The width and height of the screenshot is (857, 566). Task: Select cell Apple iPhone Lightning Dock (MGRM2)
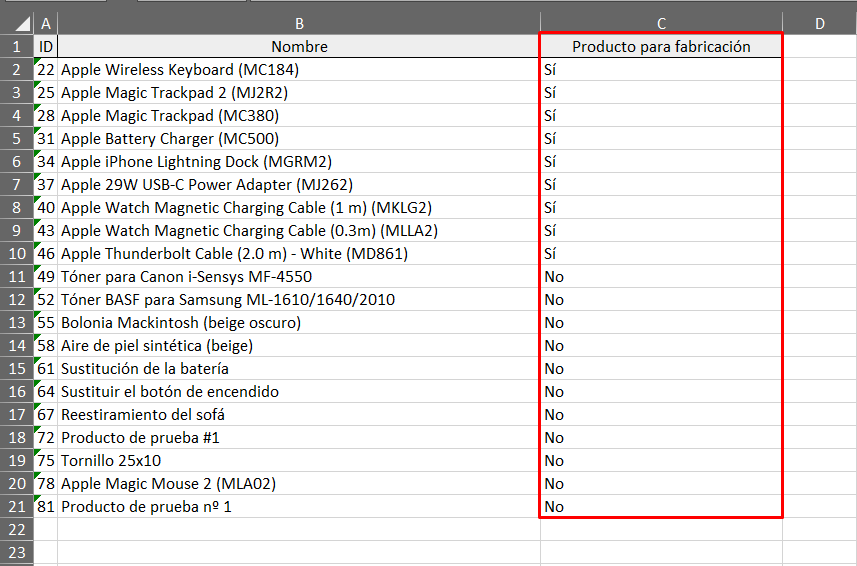click(299, 161)
